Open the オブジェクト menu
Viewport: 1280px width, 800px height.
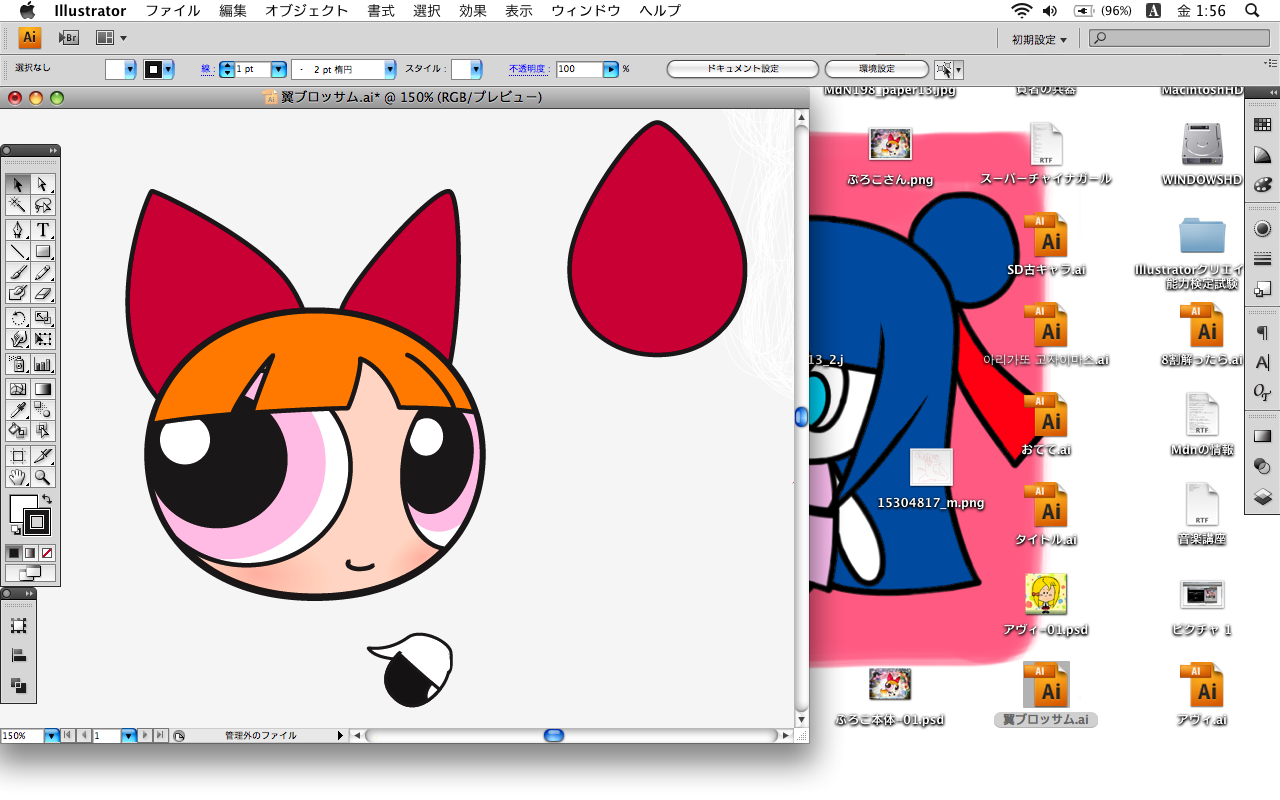307,11
